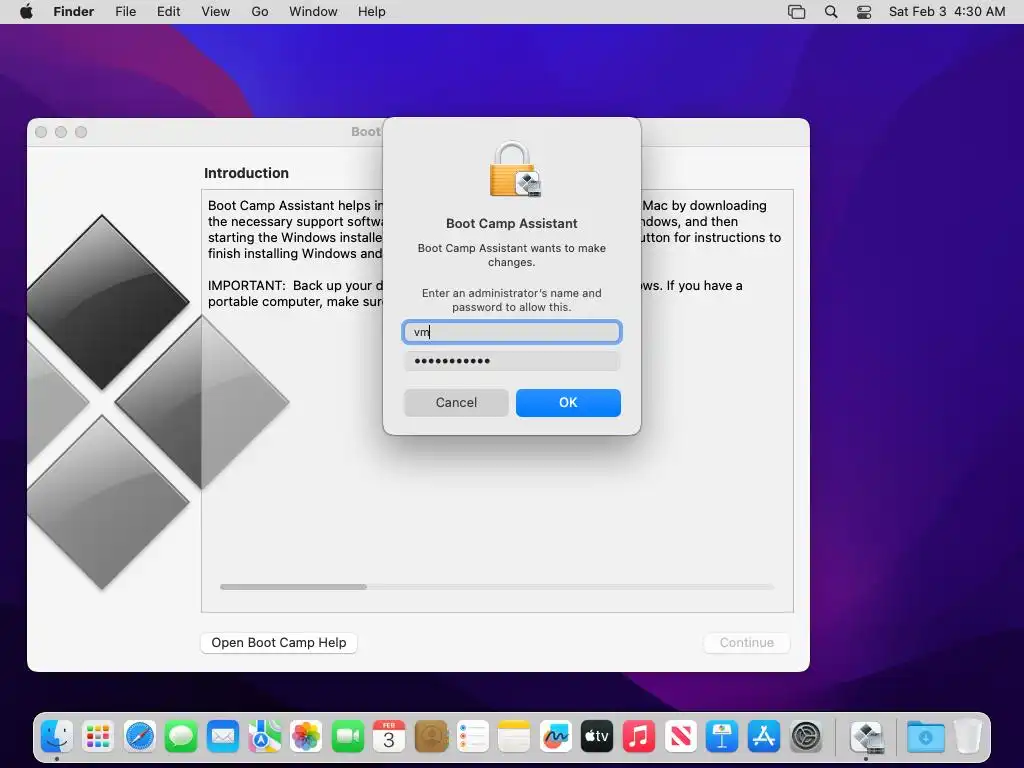Focus the password field
The image size is (1024, 768).
[512, 361]
